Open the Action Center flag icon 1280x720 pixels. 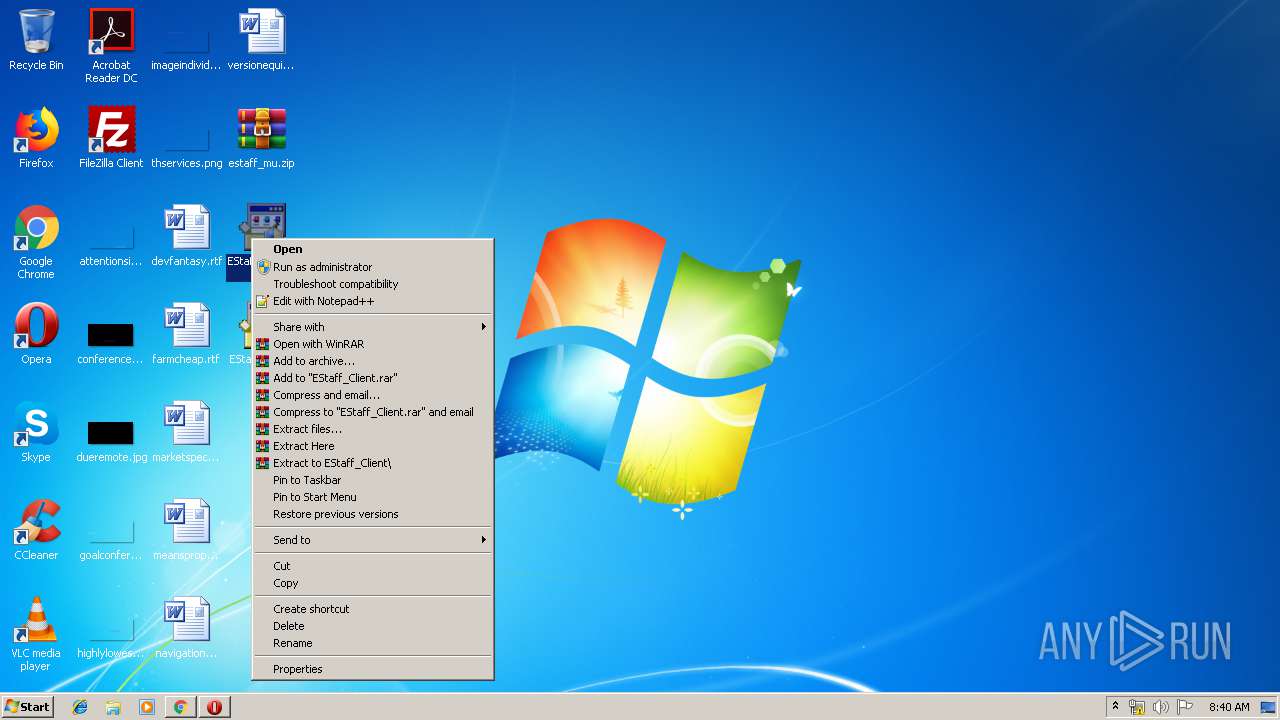1185,707
